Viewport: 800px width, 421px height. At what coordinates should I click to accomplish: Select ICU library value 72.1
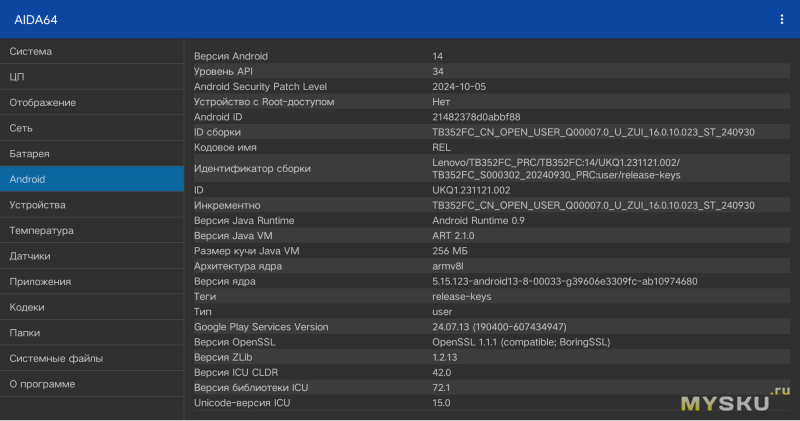click(x=441, y=387)
